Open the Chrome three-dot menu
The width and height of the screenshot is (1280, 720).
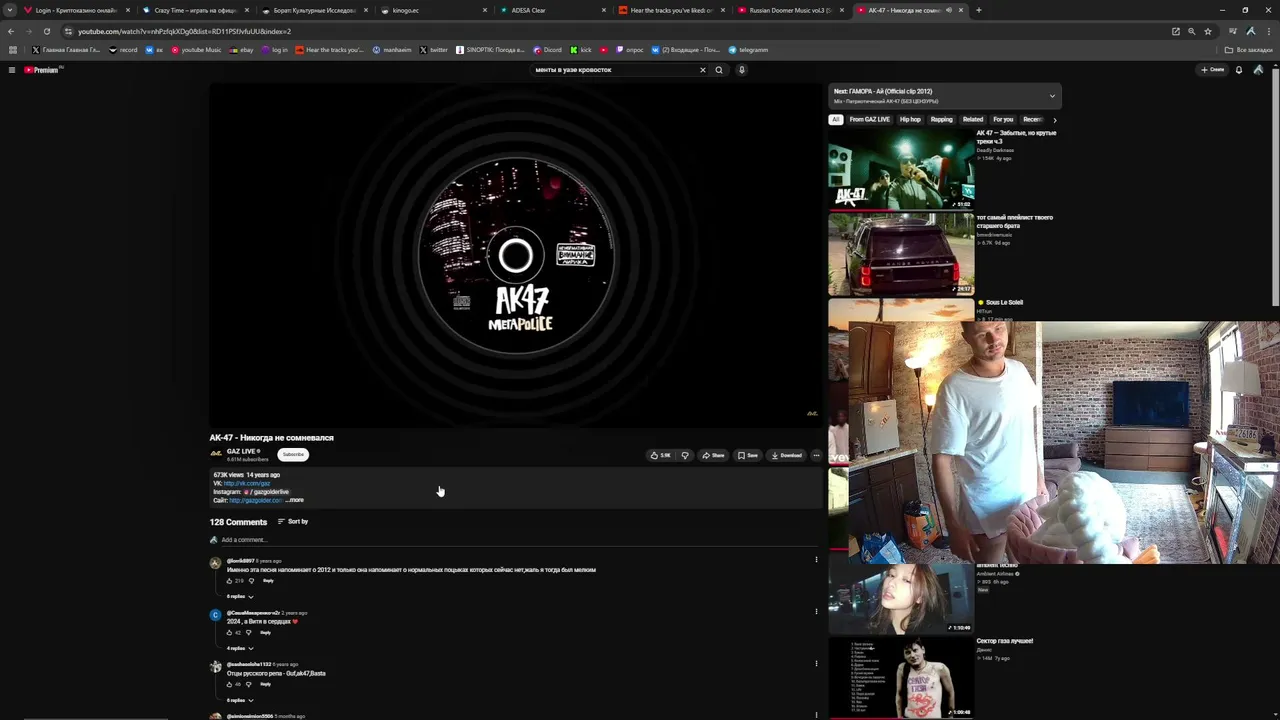point(1269,31)
